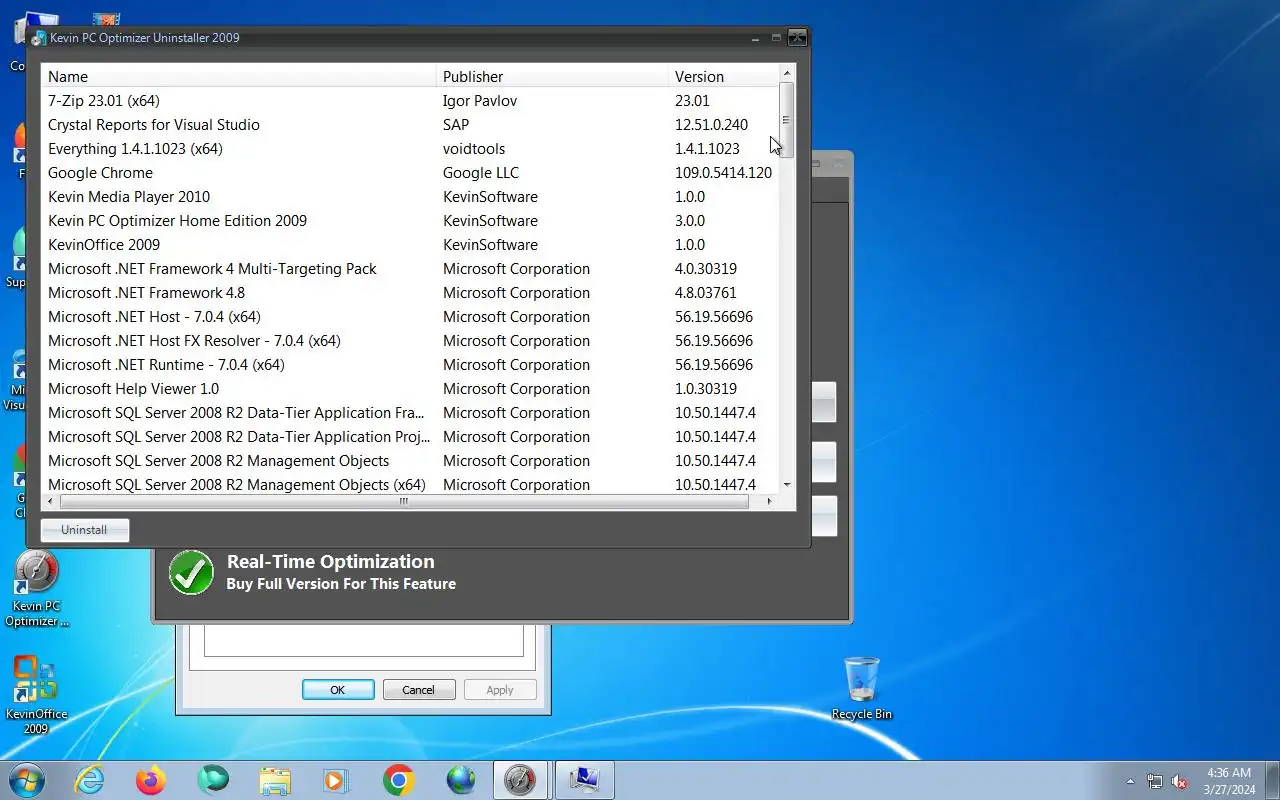
Task: Open the taskbar clock and date
Action: (1229, 781)
